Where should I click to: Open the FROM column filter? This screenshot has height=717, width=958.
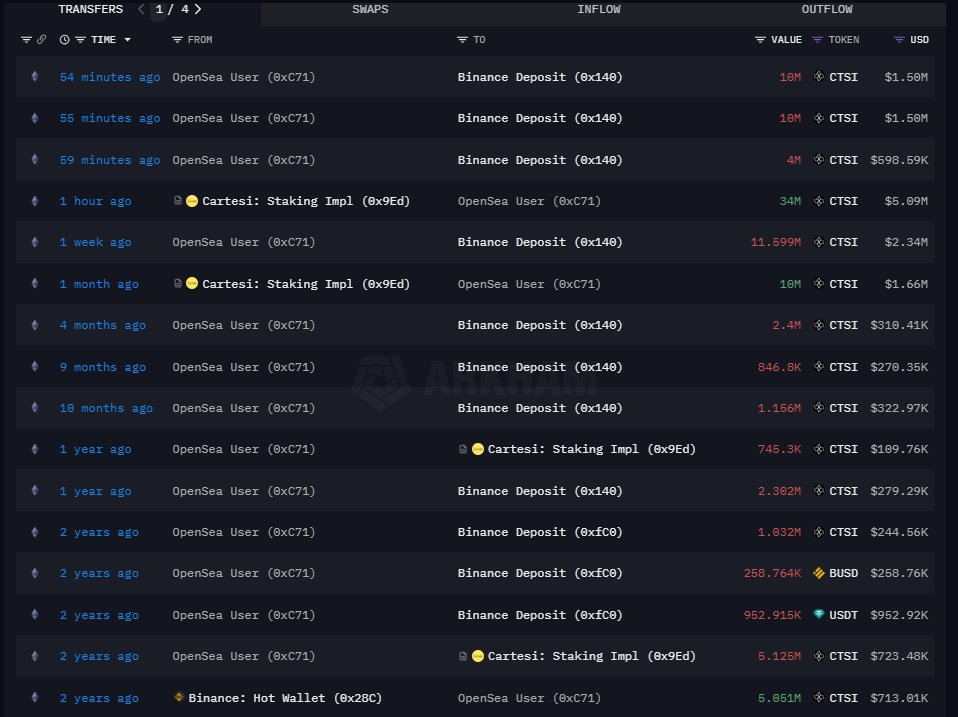click(x=177, y=40)
